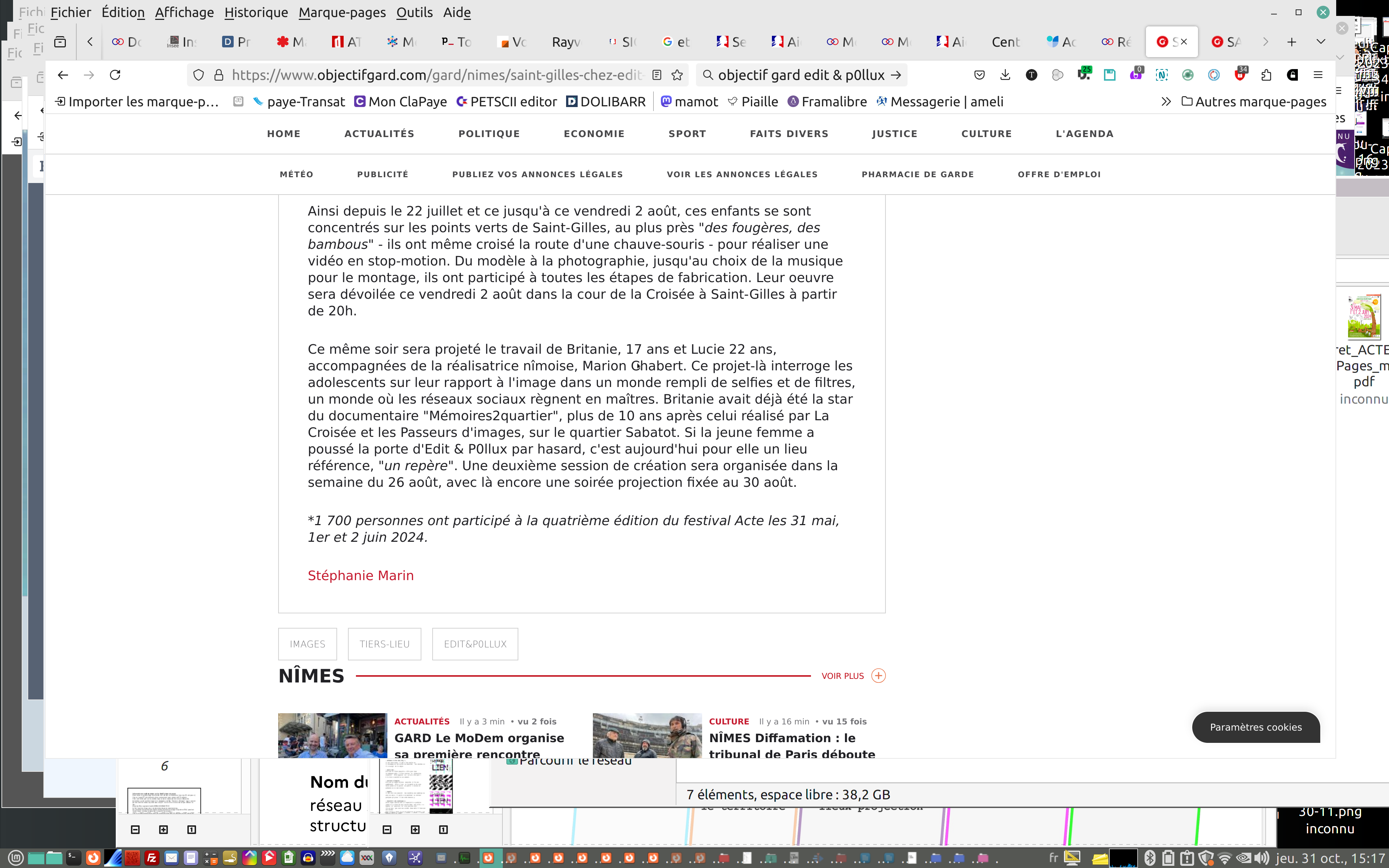
Task: Expand the list all tabs dropdown
Action: coord(1321,42)
